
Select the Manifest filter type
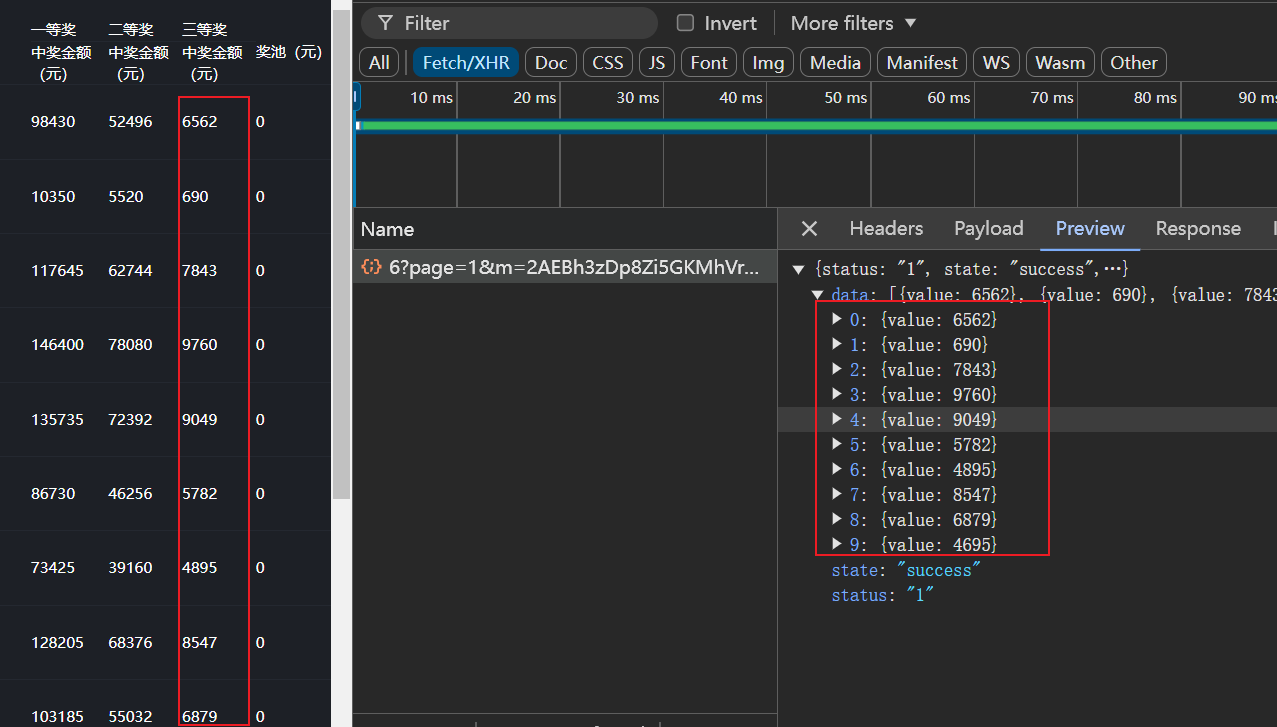point(922,62)
